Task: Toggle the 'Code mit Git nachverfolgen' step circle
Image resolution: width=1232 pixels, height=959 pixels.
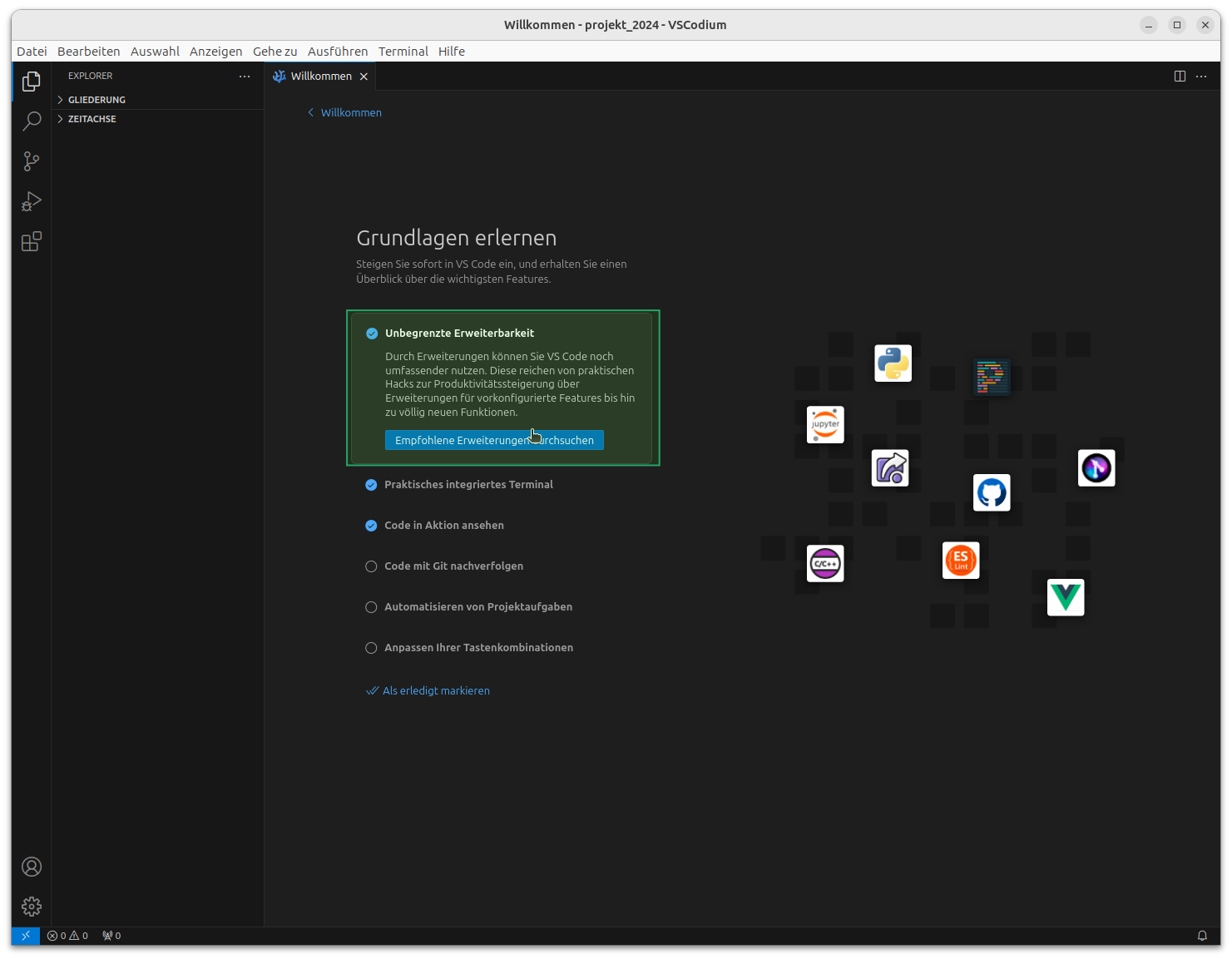Action: point(371,566)
